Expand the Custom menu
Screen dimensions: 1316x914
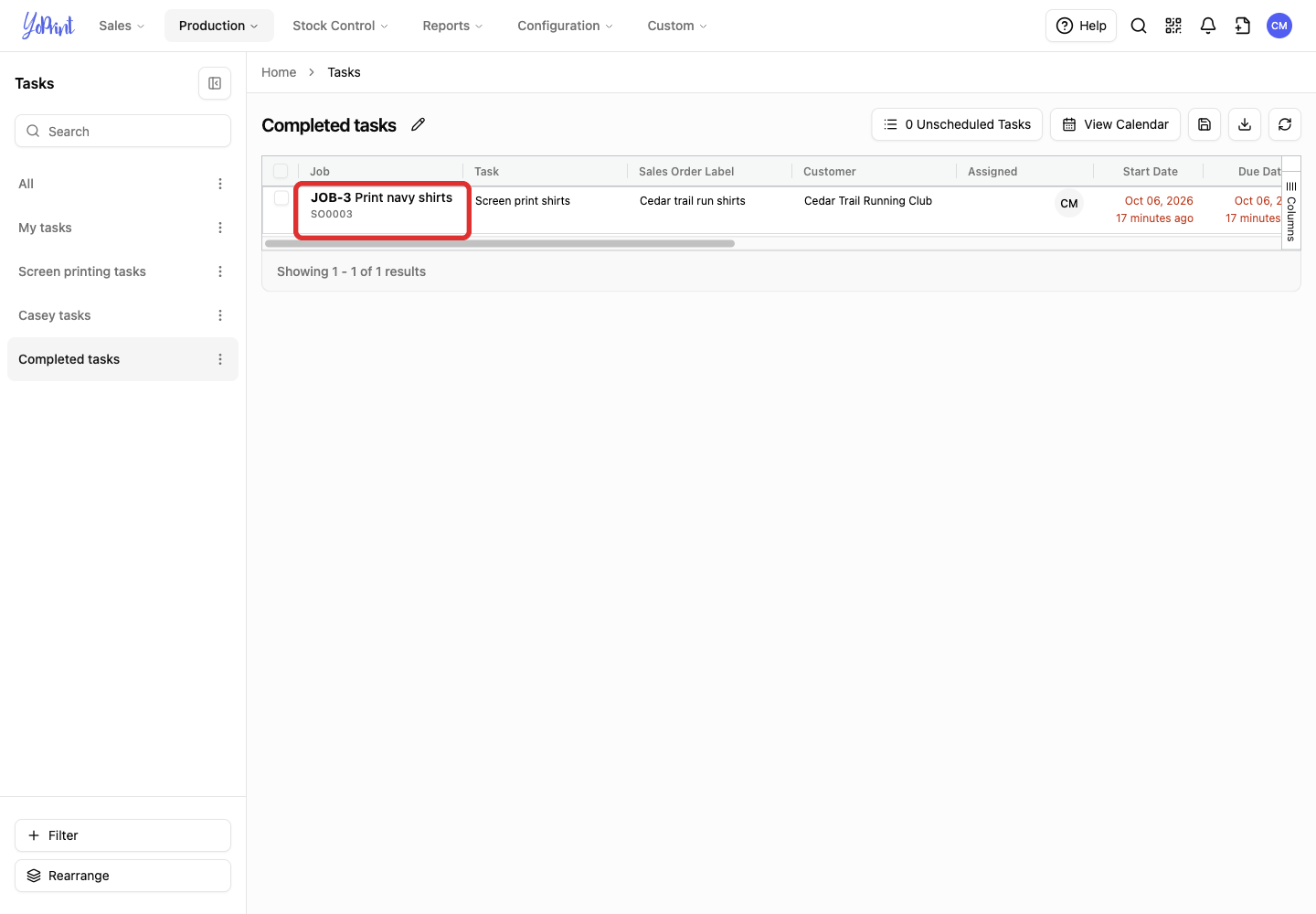(x=677, y=26)
